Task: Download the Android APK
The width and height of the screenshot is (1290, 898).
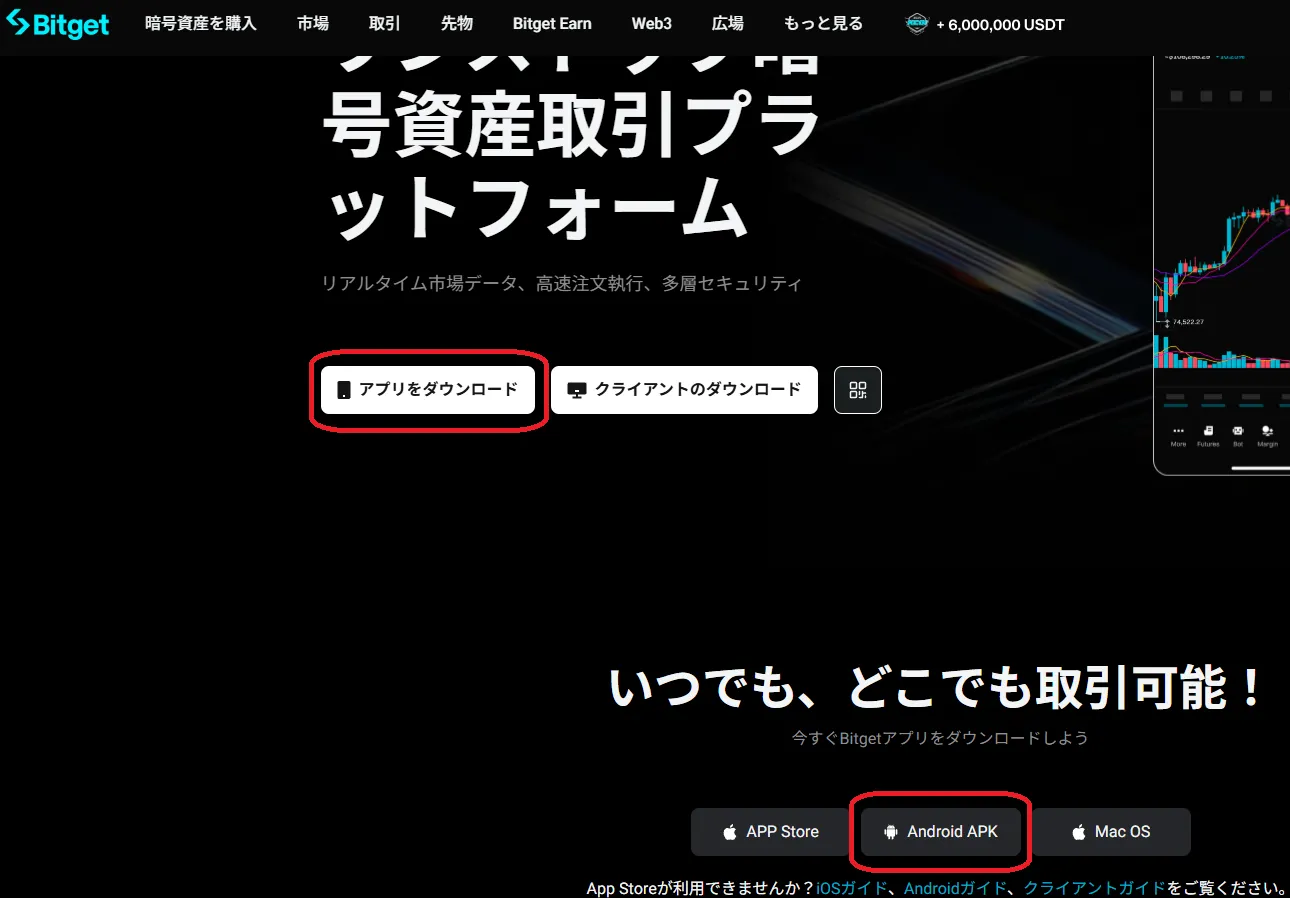Action: (x=941, y=832)
